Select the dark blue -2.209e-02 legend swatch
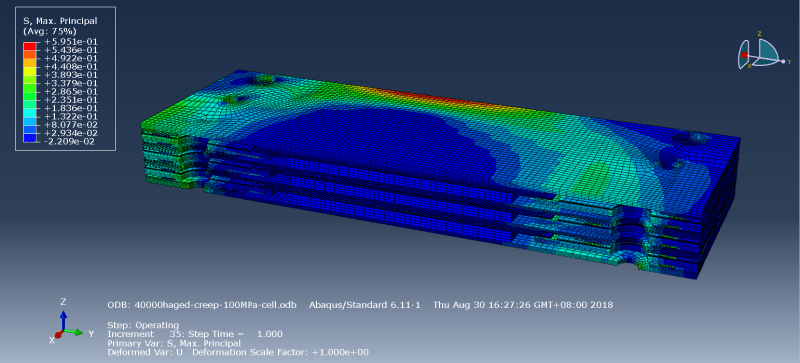Screen dimensions: 800x363 tap(29, 137)
